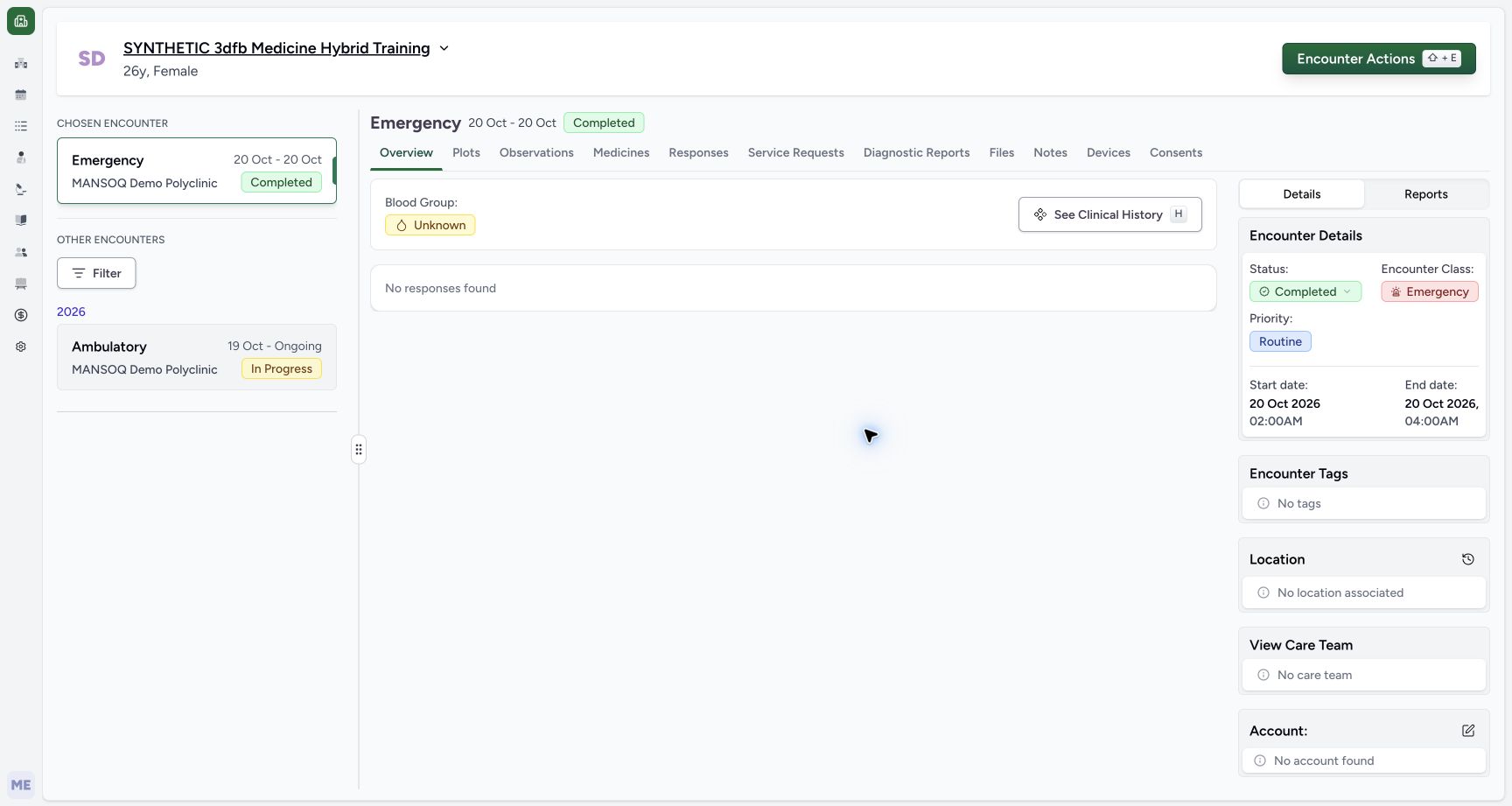The image size is (1512, 806).
Task: Open the Completed status dropdown
Action: 1305,291
